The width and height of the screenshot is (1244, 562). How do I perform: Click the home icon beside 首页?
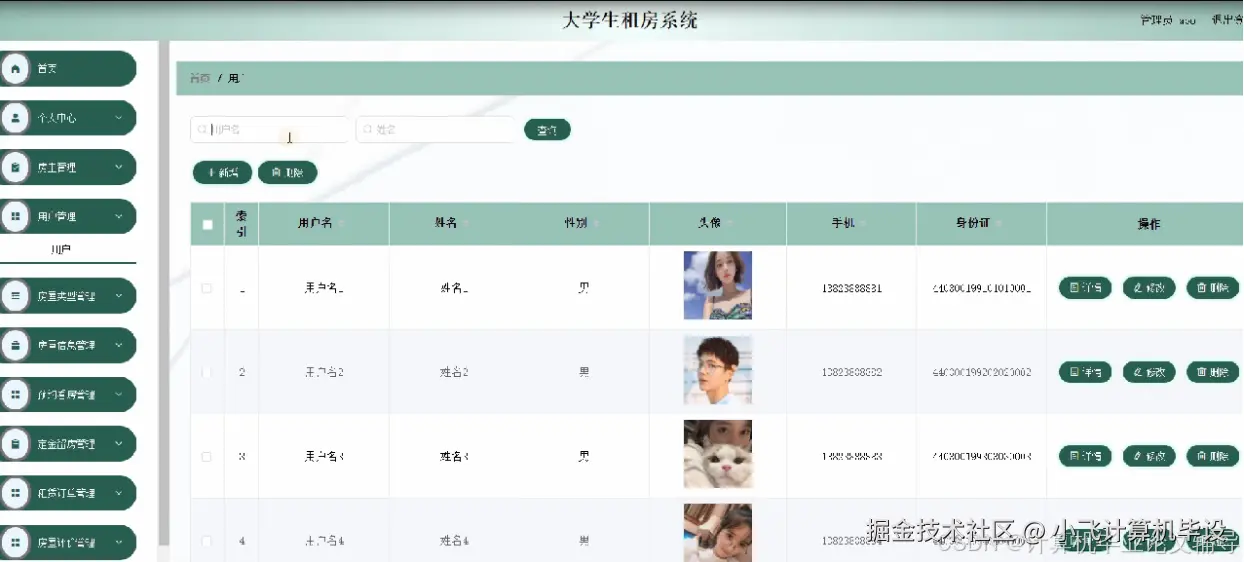15,69
